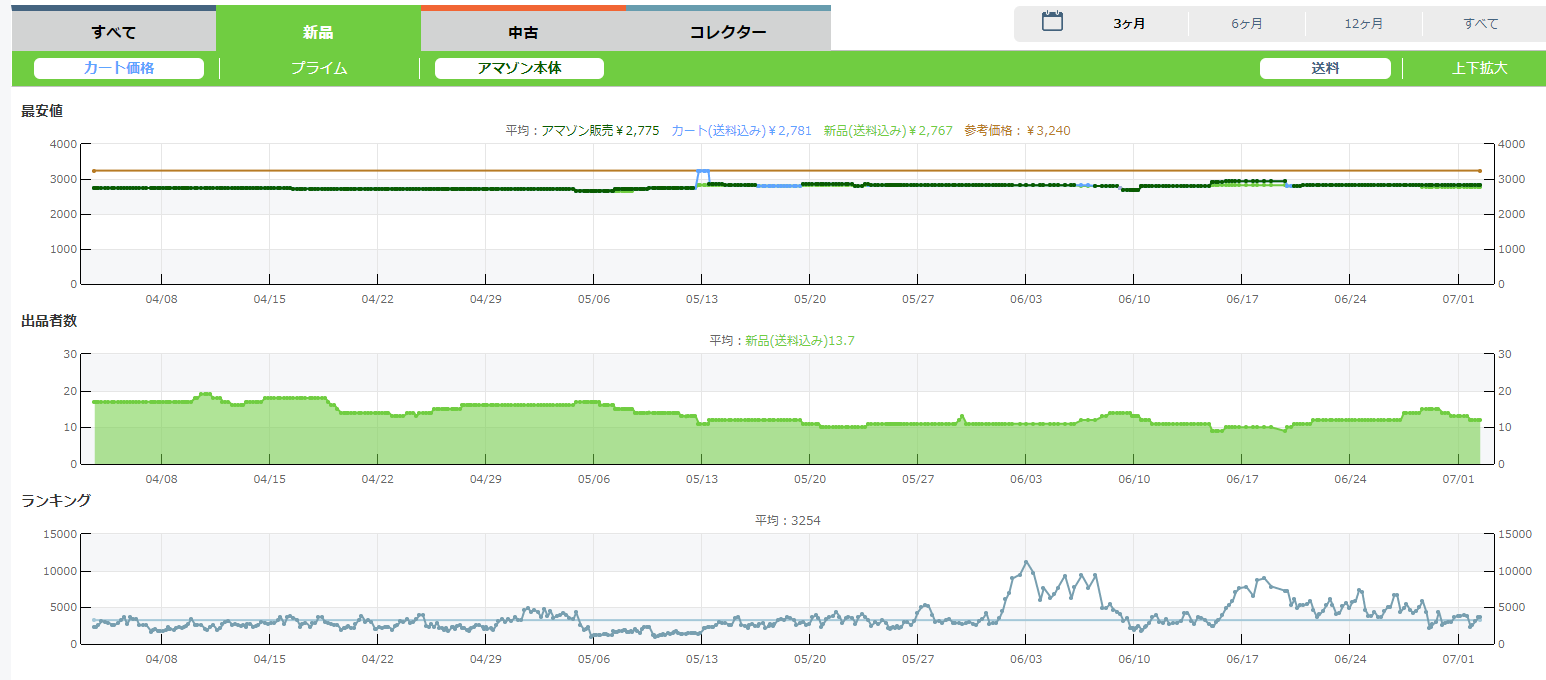Screen dimensions: 1546x680
Task: Open the 中古 tab
Action: 523,32
